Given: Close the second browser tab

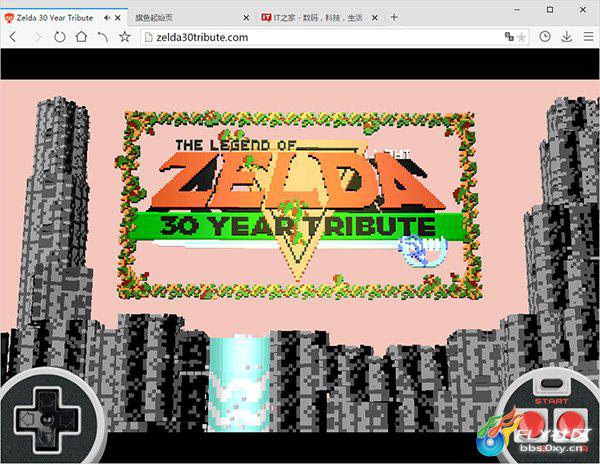Looking at the screenshot, I should [246, 18].
